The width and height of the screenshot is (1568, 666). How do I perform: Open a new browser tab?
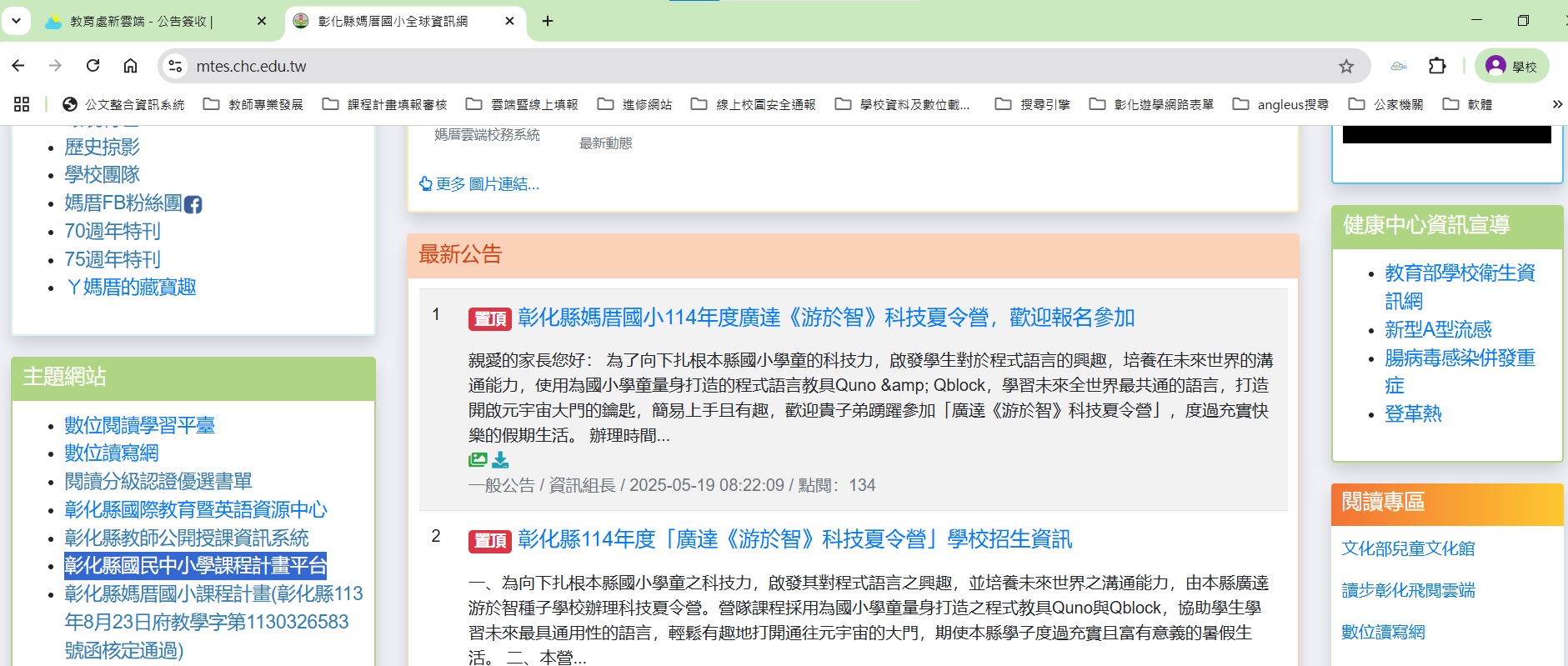pos(548,22)
